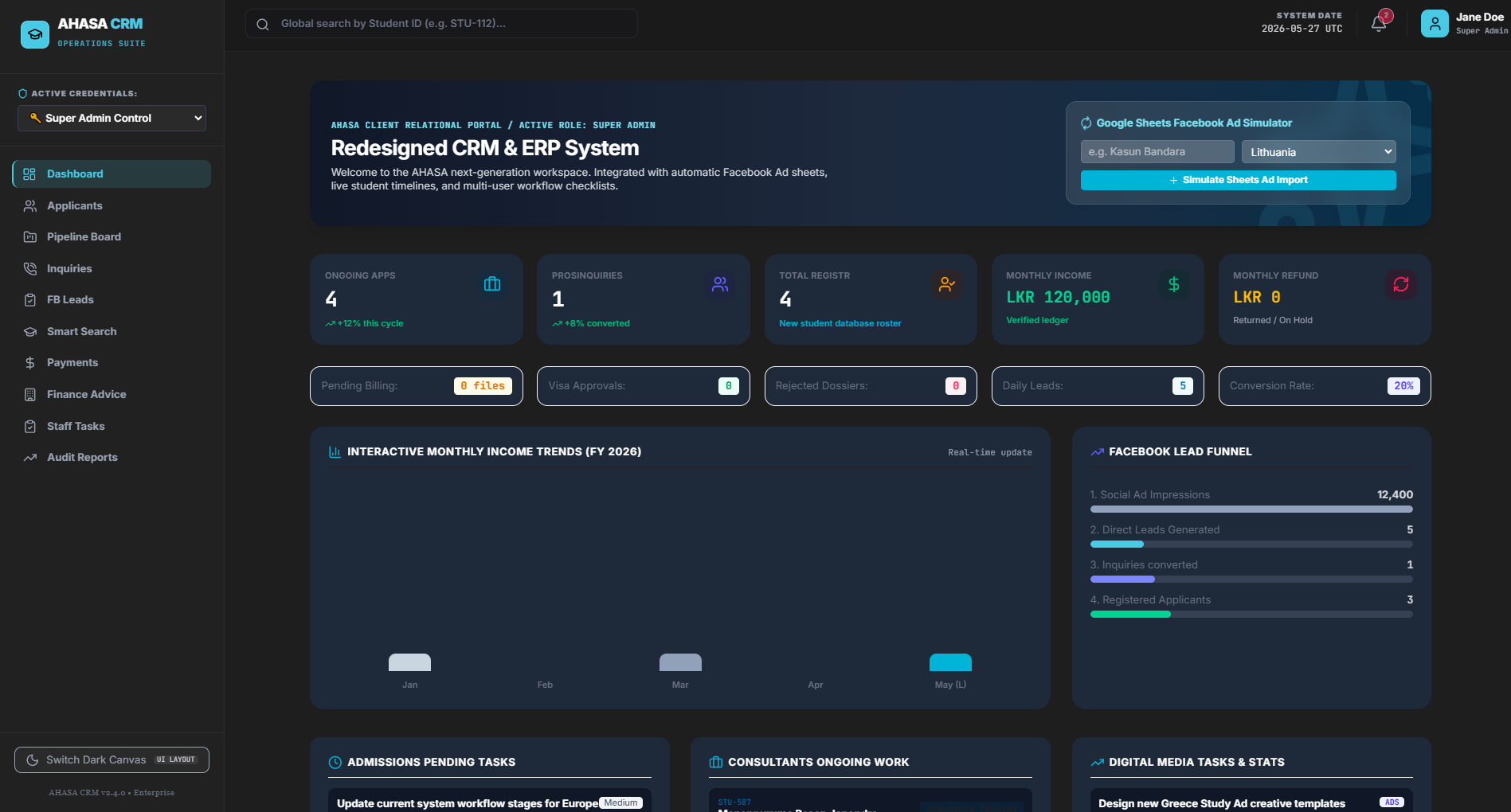The height and width of the screenshot is (812, 1511).
Task: Open Staff Tasks in the sidebar
Action: click(112, 426)
